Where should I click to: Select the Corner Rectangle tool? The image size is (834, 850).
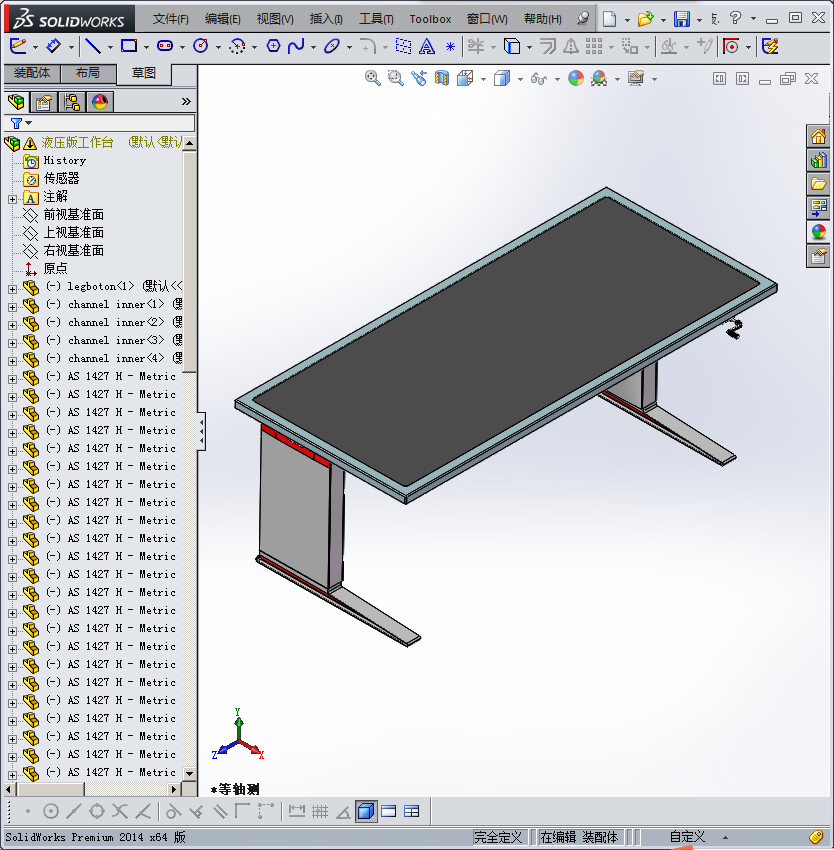tap(129, 46)
